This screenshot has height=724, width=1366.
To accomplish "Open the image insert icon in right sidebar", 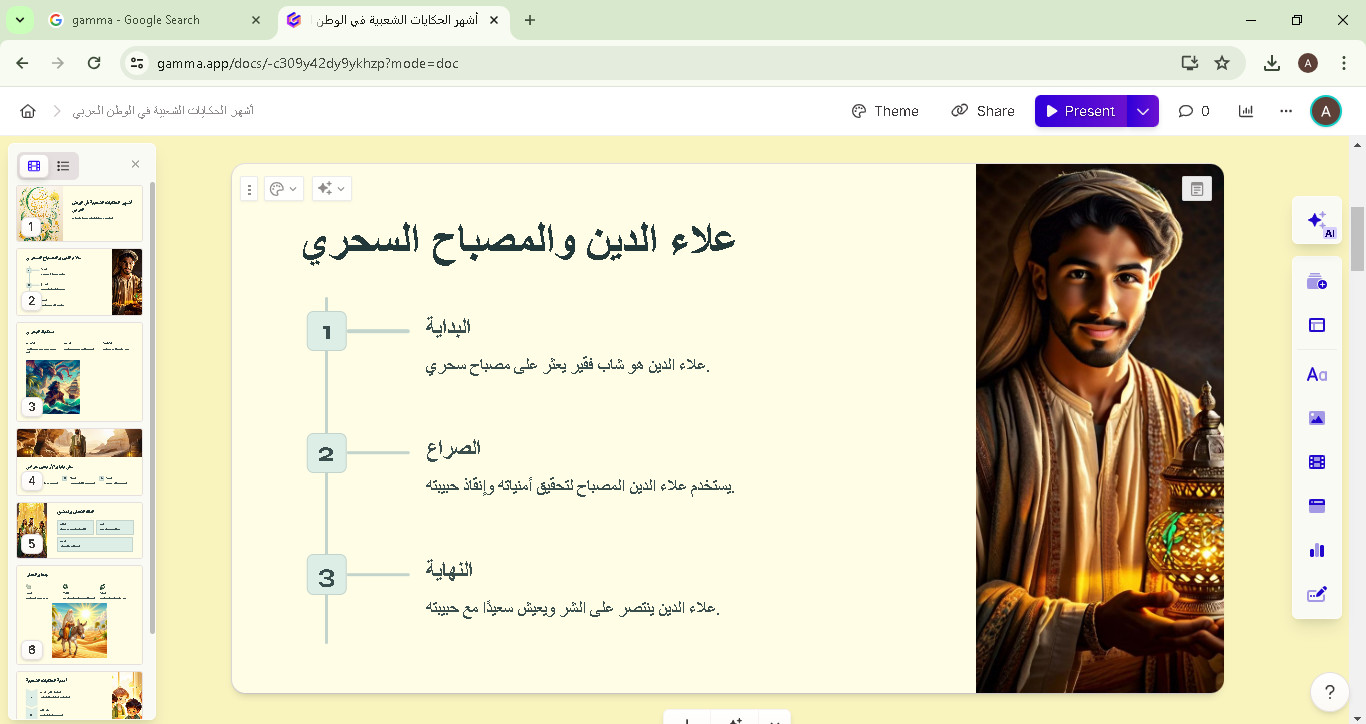I will (1316, 418).
